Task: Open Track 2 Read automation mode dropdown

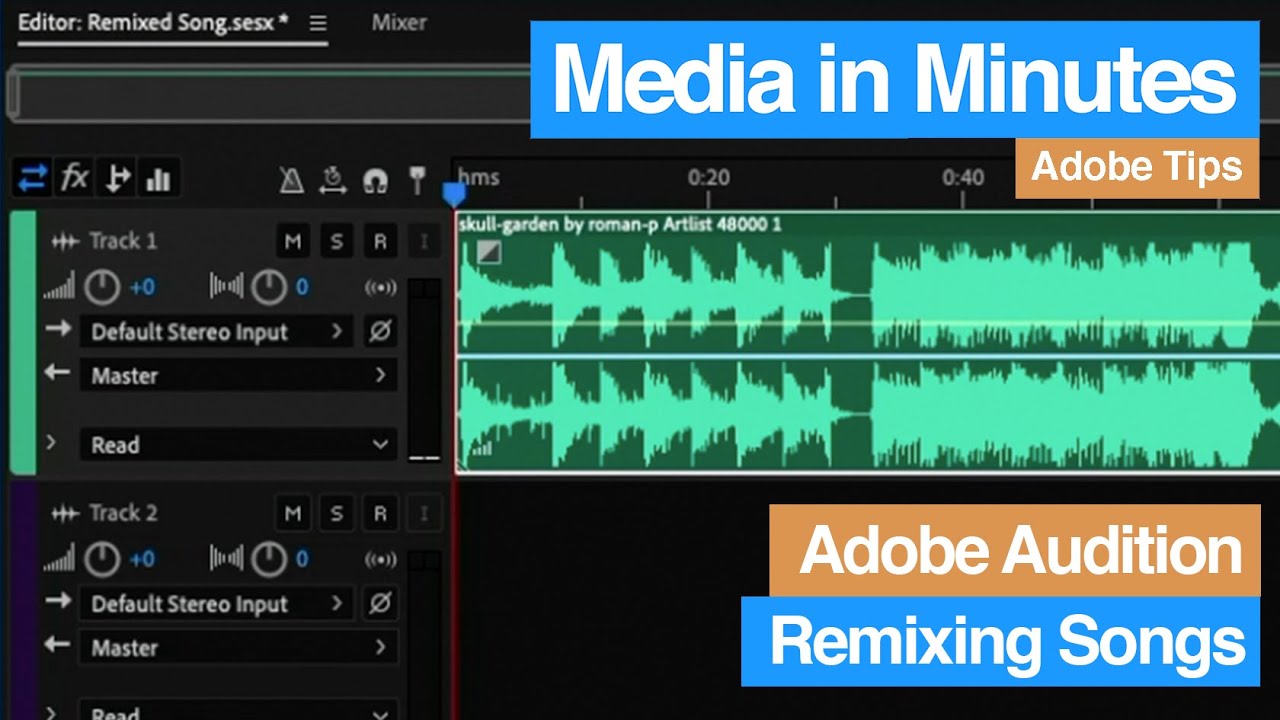Action: coord(238,712)
